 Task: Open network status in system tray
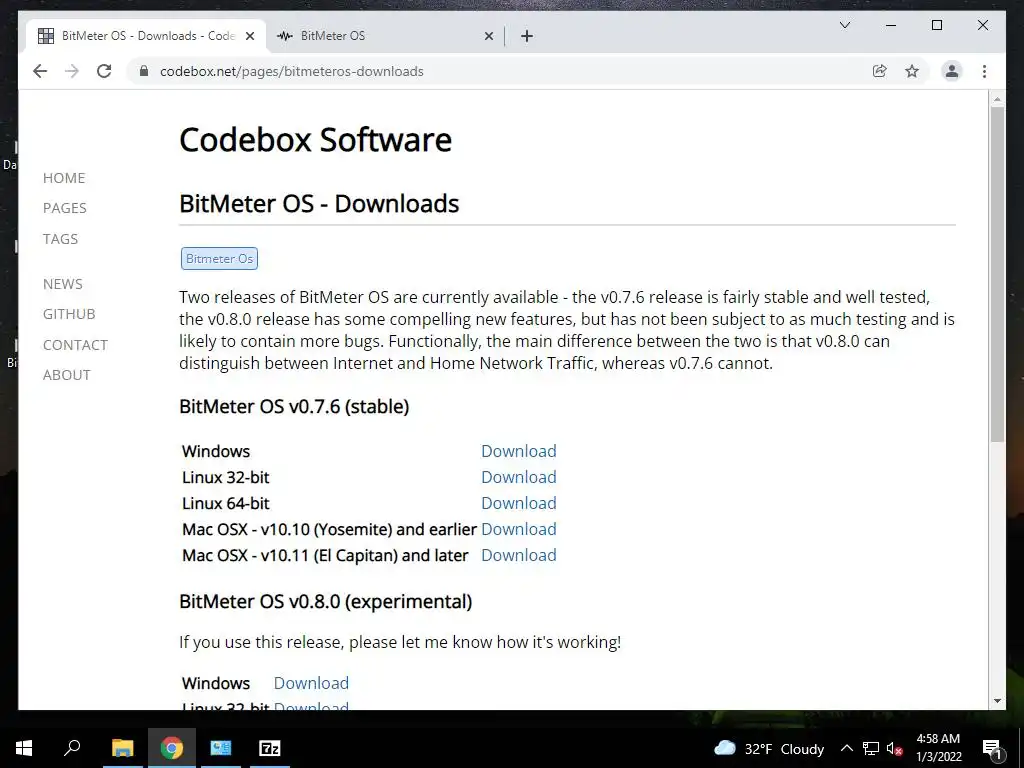[x=871, y=748]
